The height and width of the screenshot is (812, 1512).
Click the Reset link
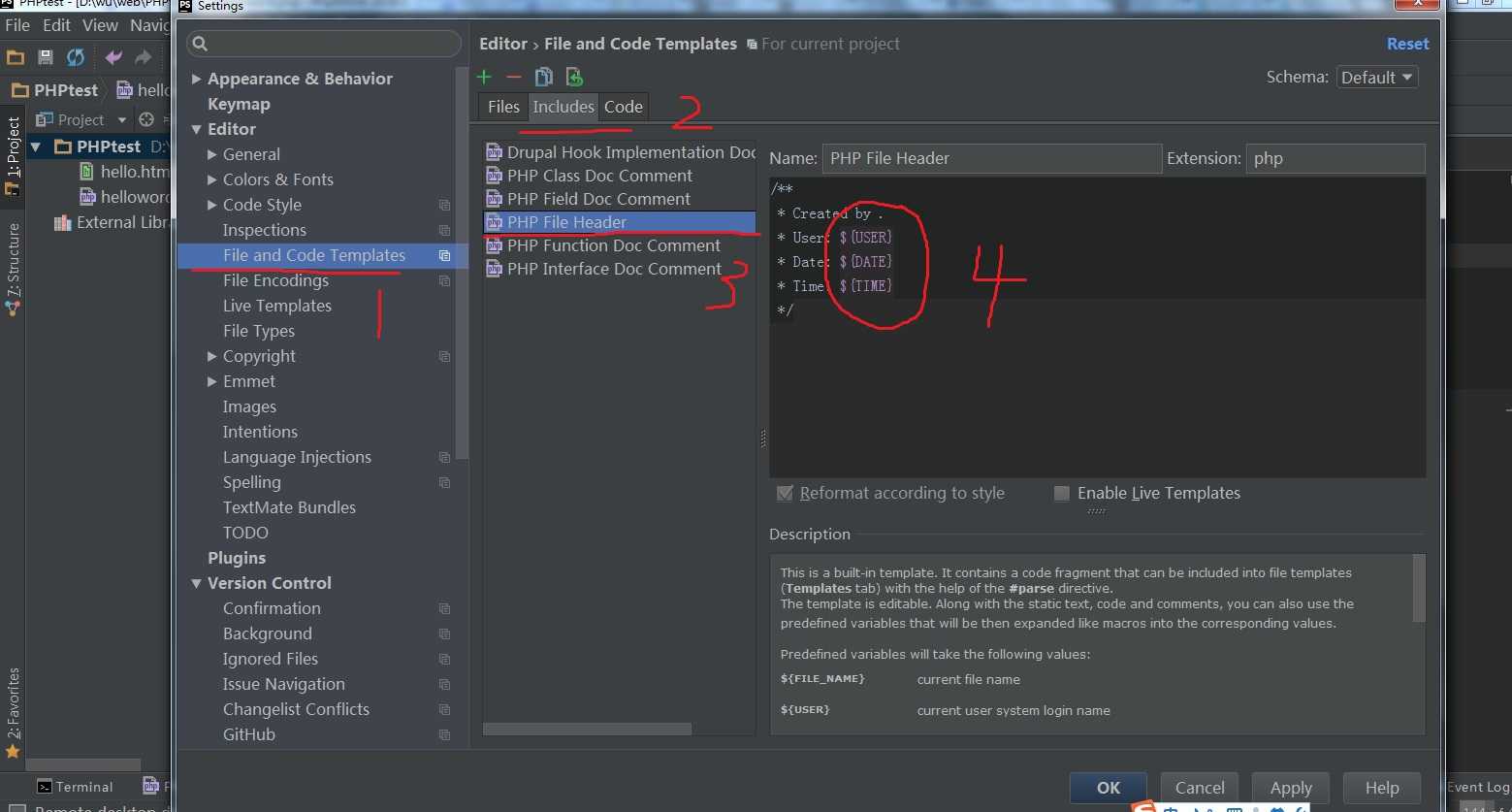[x=1407, y=44]
